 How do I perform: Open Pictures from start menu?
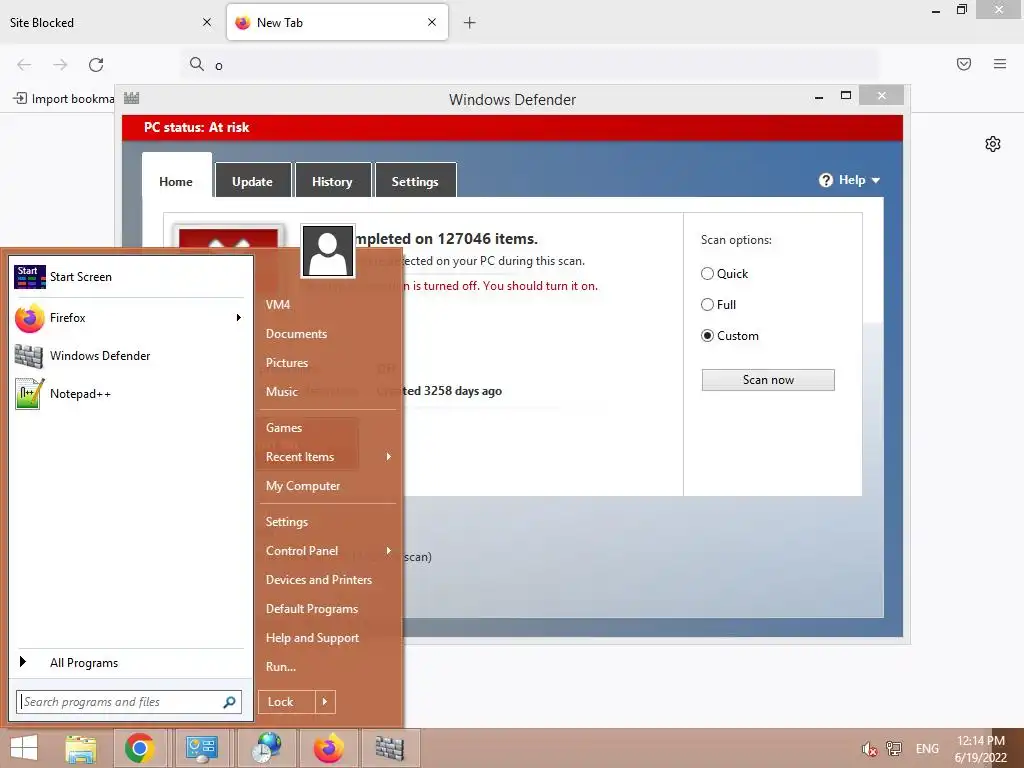(x=287, y=362)
